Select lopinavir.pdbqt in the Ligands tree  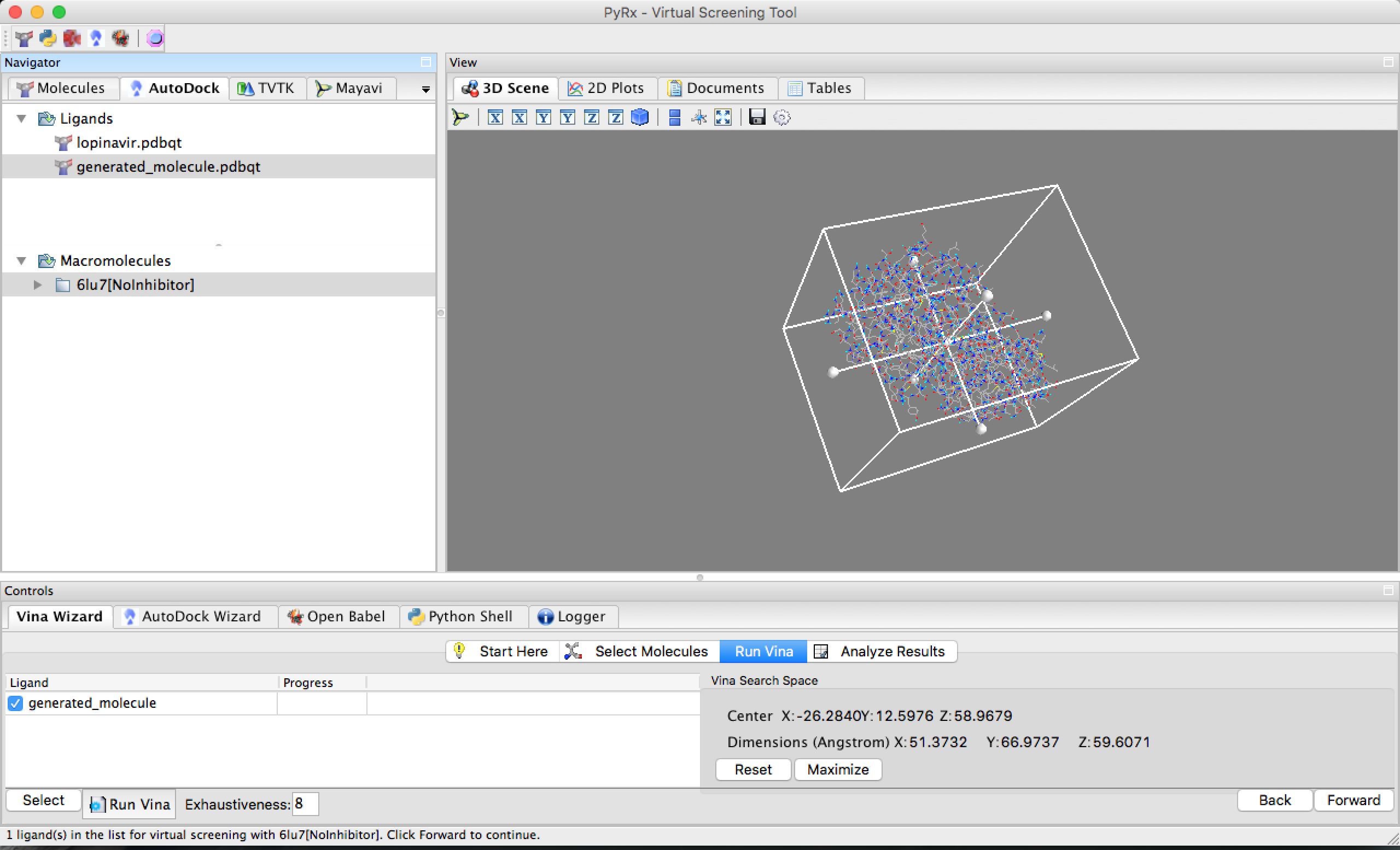coord(129,143)
